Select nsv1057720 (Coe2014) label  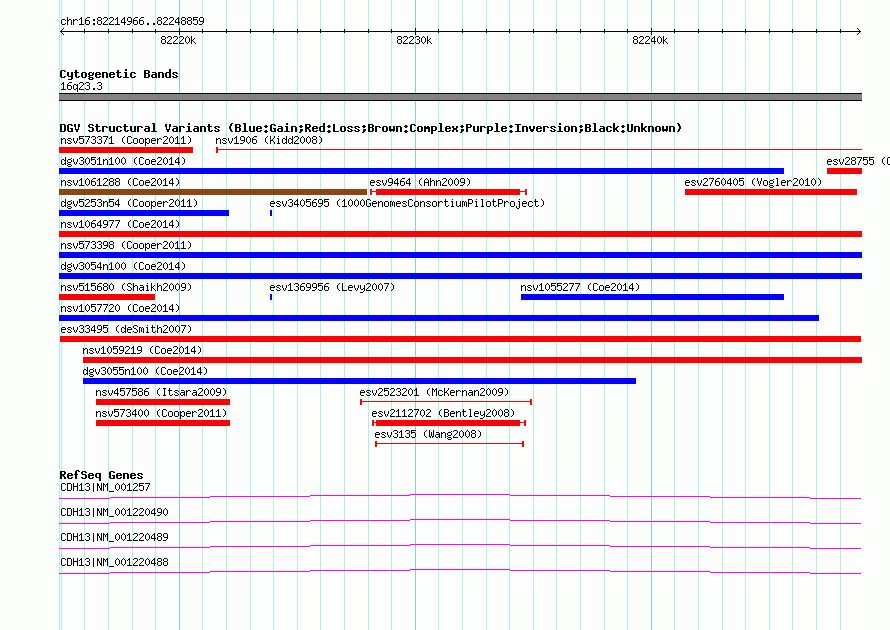tap(120, 308)
